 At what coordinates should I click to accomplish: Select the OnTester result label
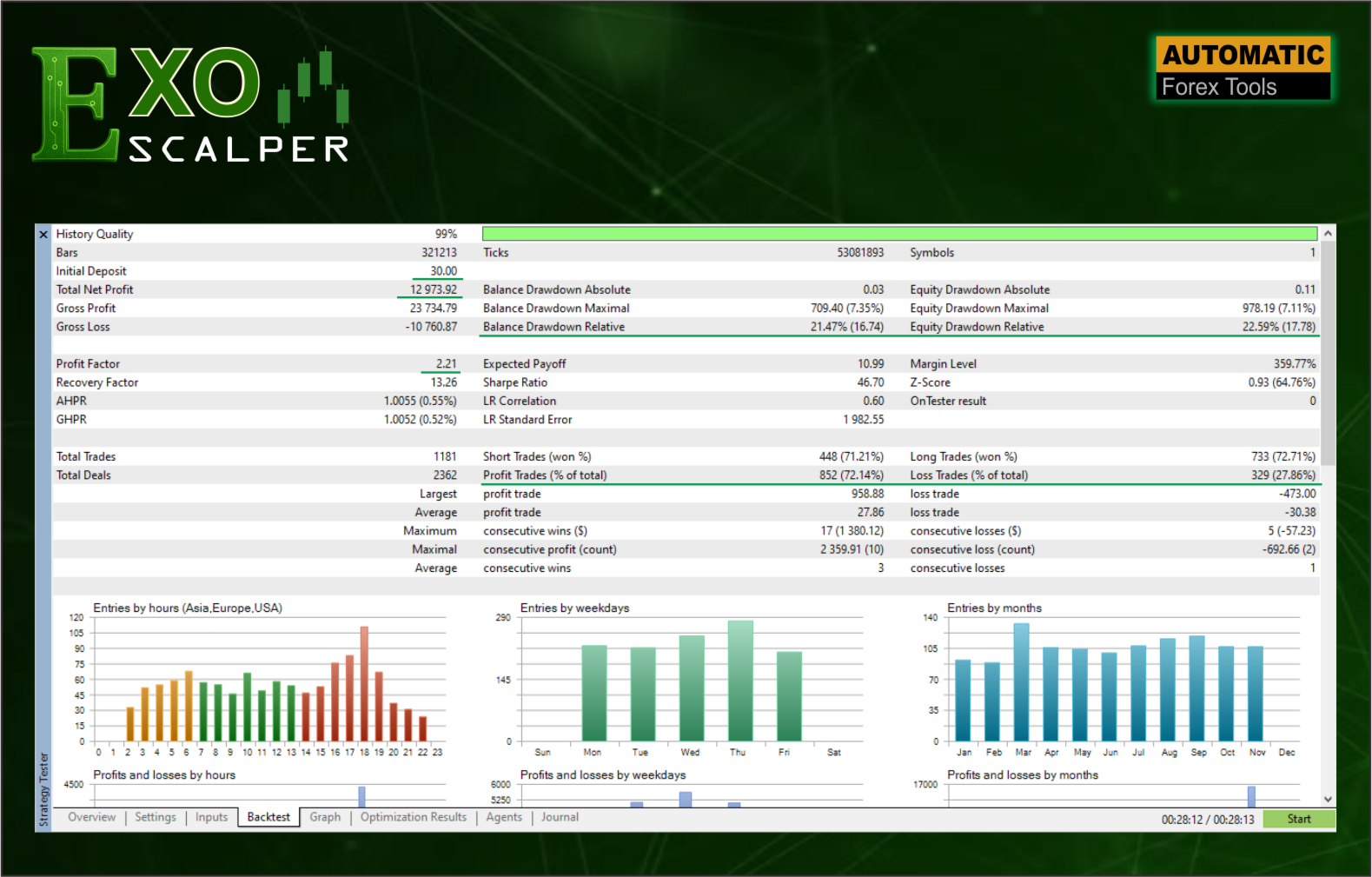tap(948, 401)
